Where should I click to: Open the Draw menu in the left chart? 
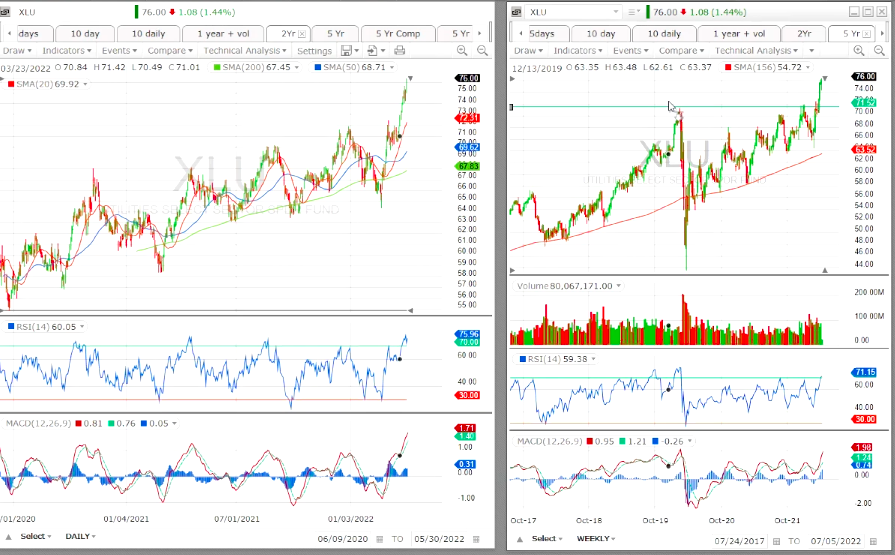17,51
